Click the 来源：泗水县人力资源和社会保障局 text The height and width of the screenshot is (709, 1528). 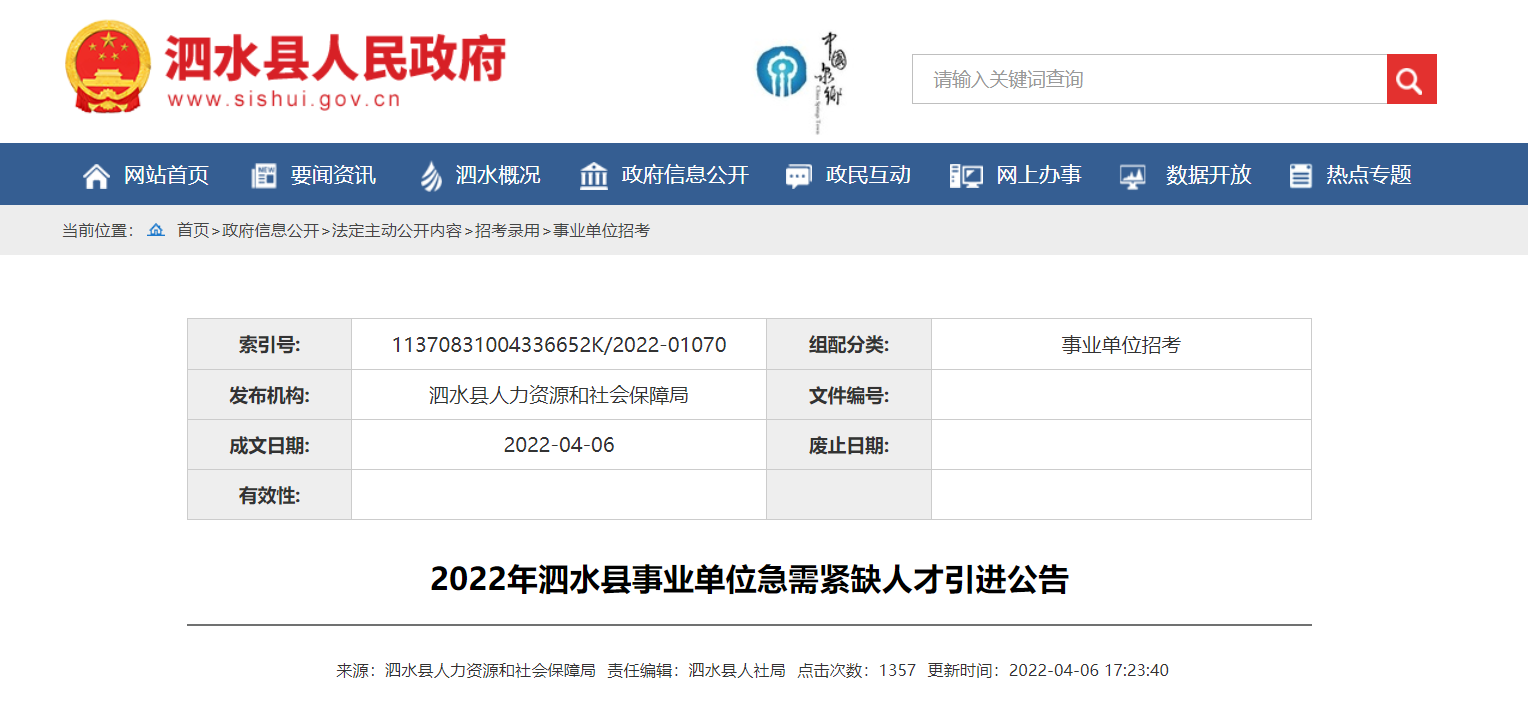coord(465,670)
